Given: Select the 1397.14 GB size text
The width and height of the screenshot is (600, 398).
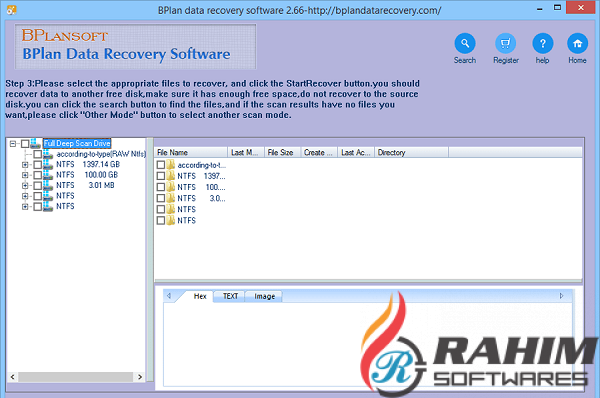Looking at the screenshot, I should tap(101, 165).
